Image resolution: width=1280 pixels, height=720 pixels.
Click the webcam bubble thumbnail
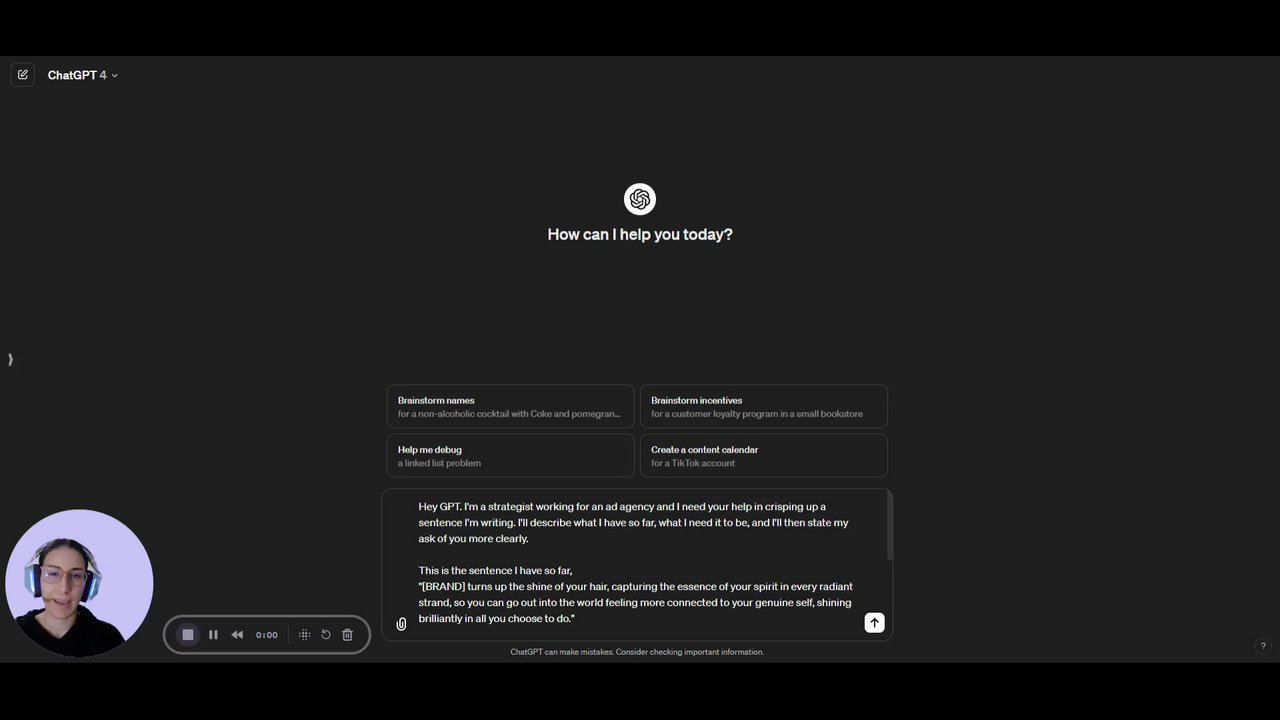tap(79, 583)
